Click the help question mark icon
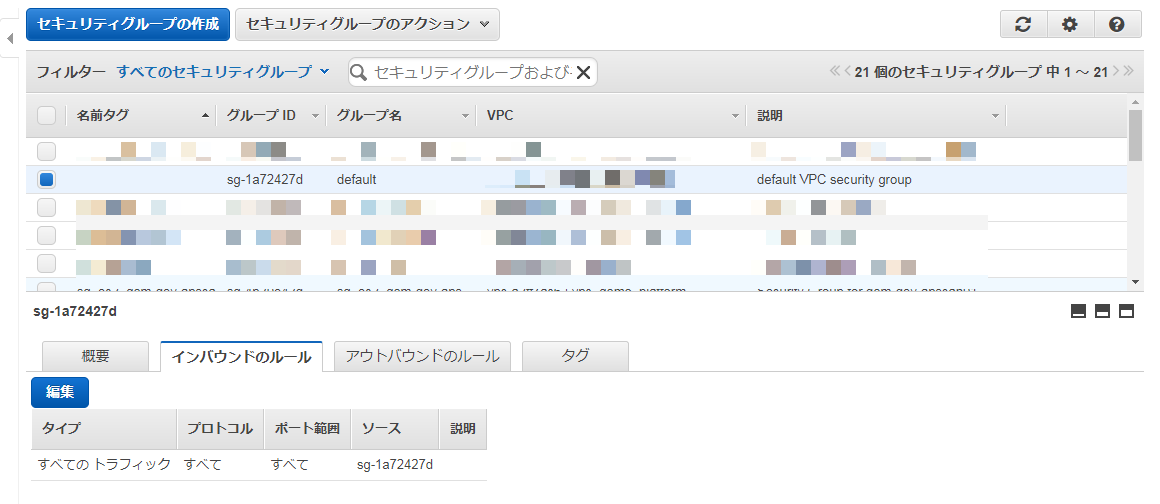1160x504 pixels. click(1117, 25)
